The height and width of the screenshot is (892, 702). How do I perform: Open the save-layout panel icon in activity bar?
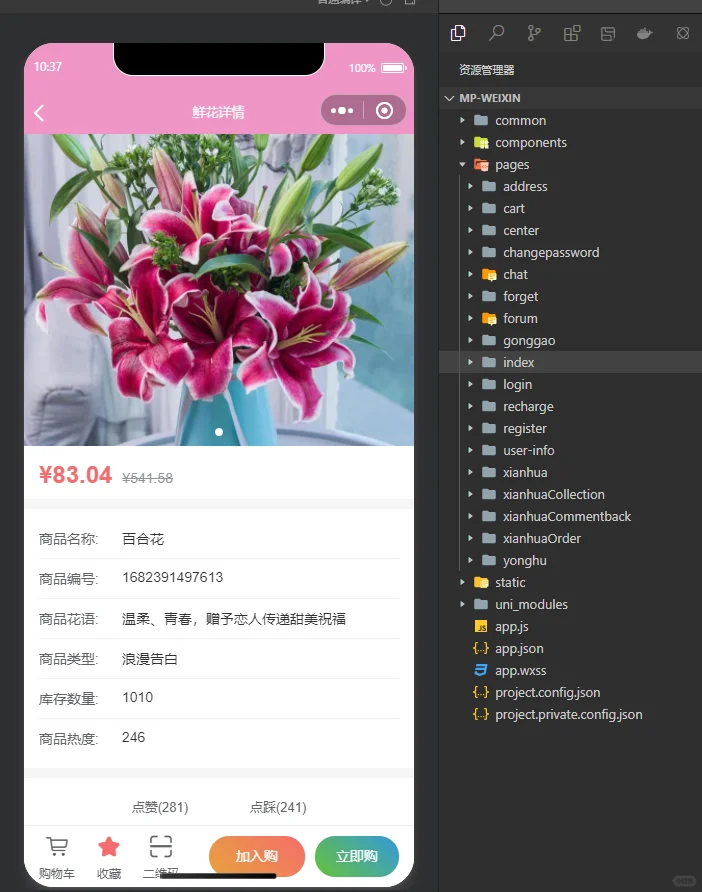tap(608, 34)
